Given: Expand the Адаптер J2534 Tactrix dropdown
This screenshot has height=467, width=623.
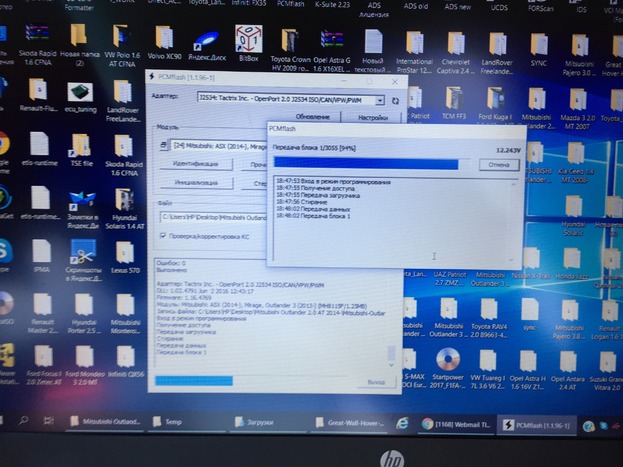Looking at the screenshot, I should [x=381, y=101].
